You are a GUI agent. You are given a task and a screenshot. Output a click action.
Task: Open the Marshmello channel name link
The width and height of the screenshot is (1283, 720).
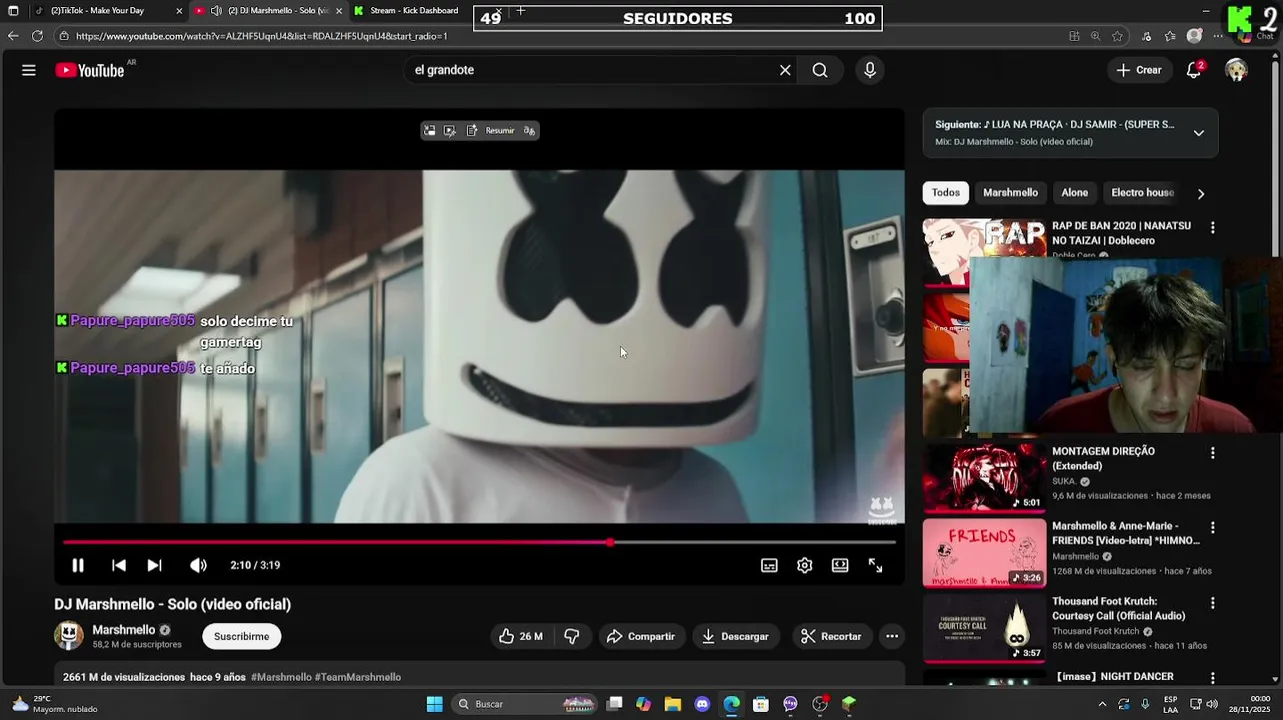[124, 630]
